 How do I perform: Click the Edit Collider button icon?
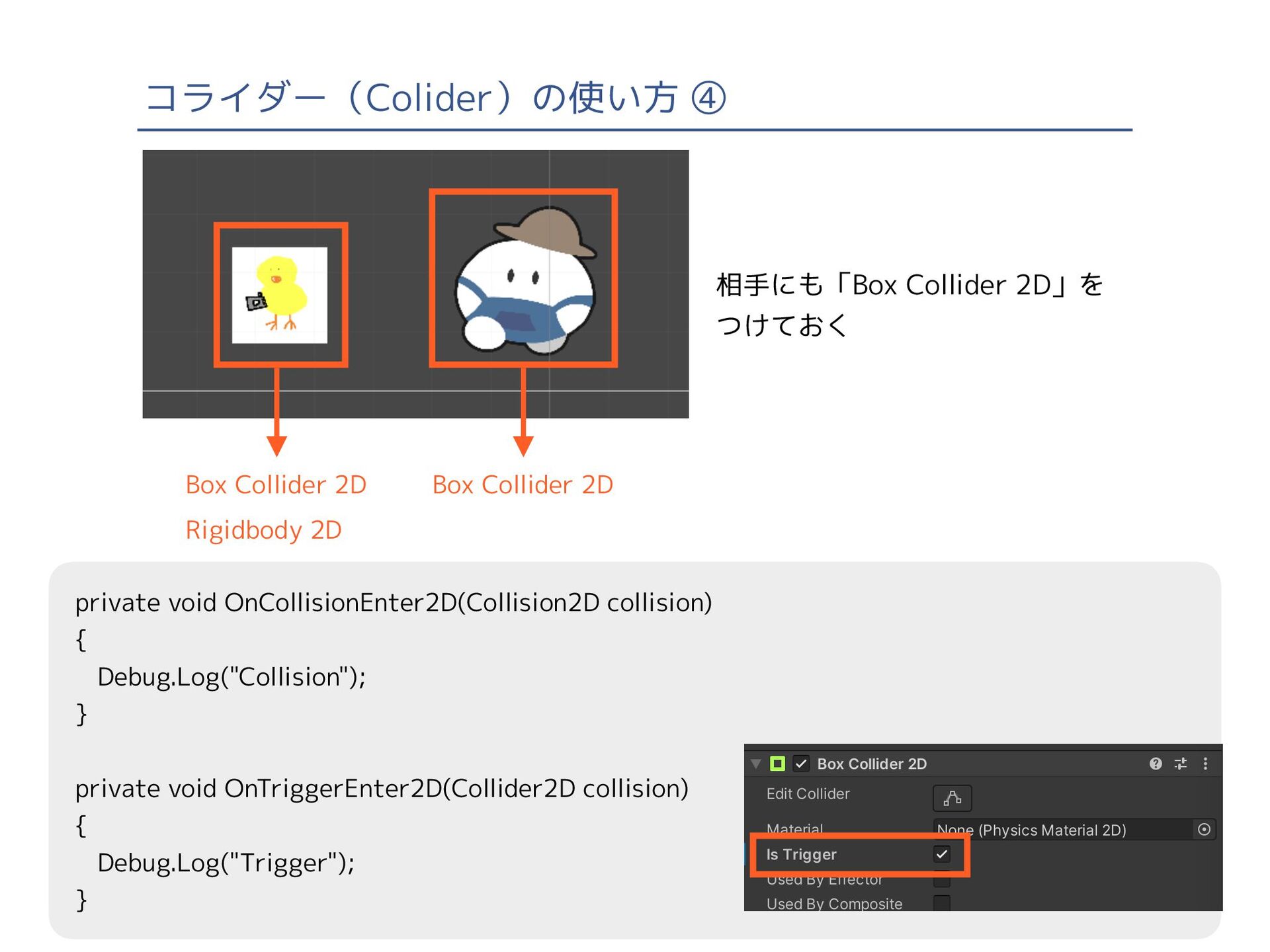952,798
